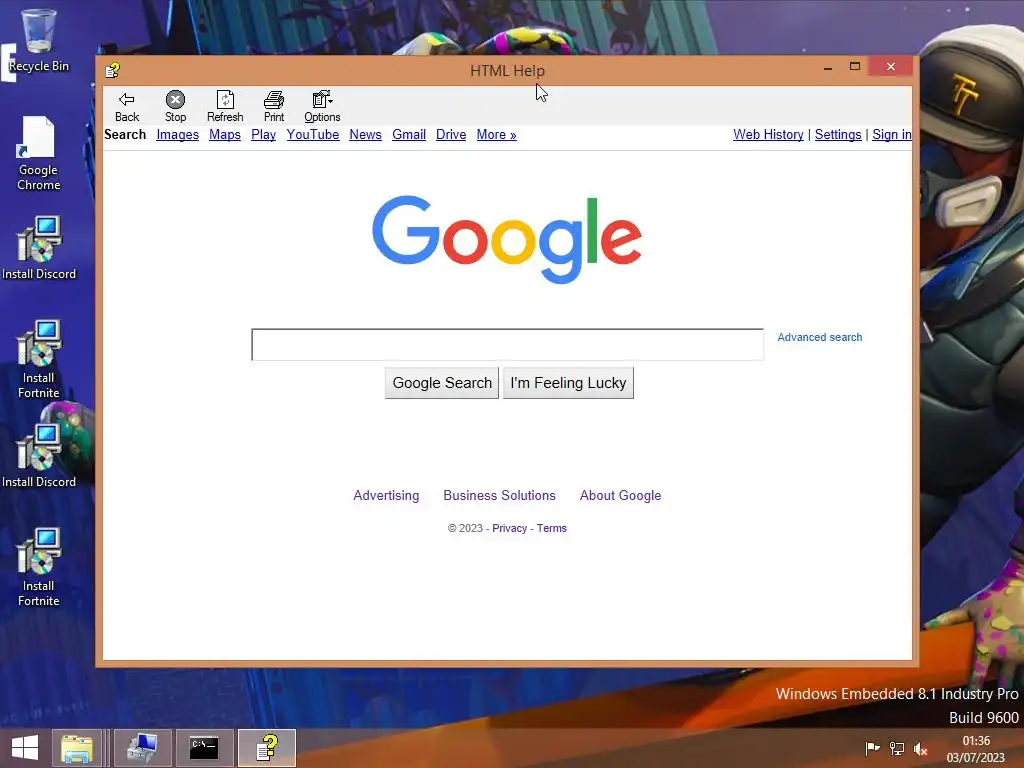Open the Privacy link
This screenshot has width=1024, height=768.
[509, 528]
